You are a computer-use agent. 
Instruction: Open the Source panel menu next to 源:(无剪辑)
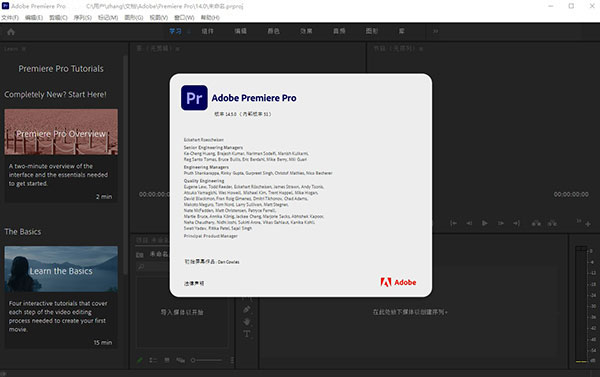click(178, 49)
